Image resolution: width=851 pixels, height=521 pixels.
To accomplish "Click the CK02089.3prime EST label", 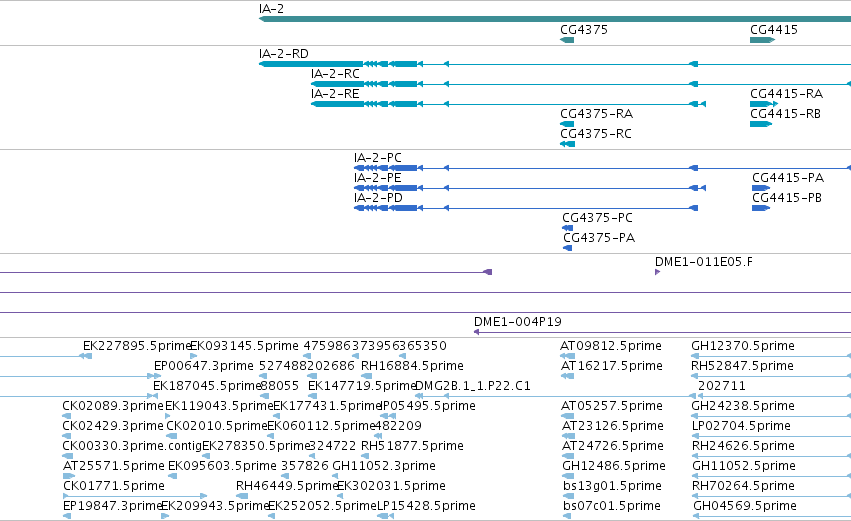I will point(113,406).
